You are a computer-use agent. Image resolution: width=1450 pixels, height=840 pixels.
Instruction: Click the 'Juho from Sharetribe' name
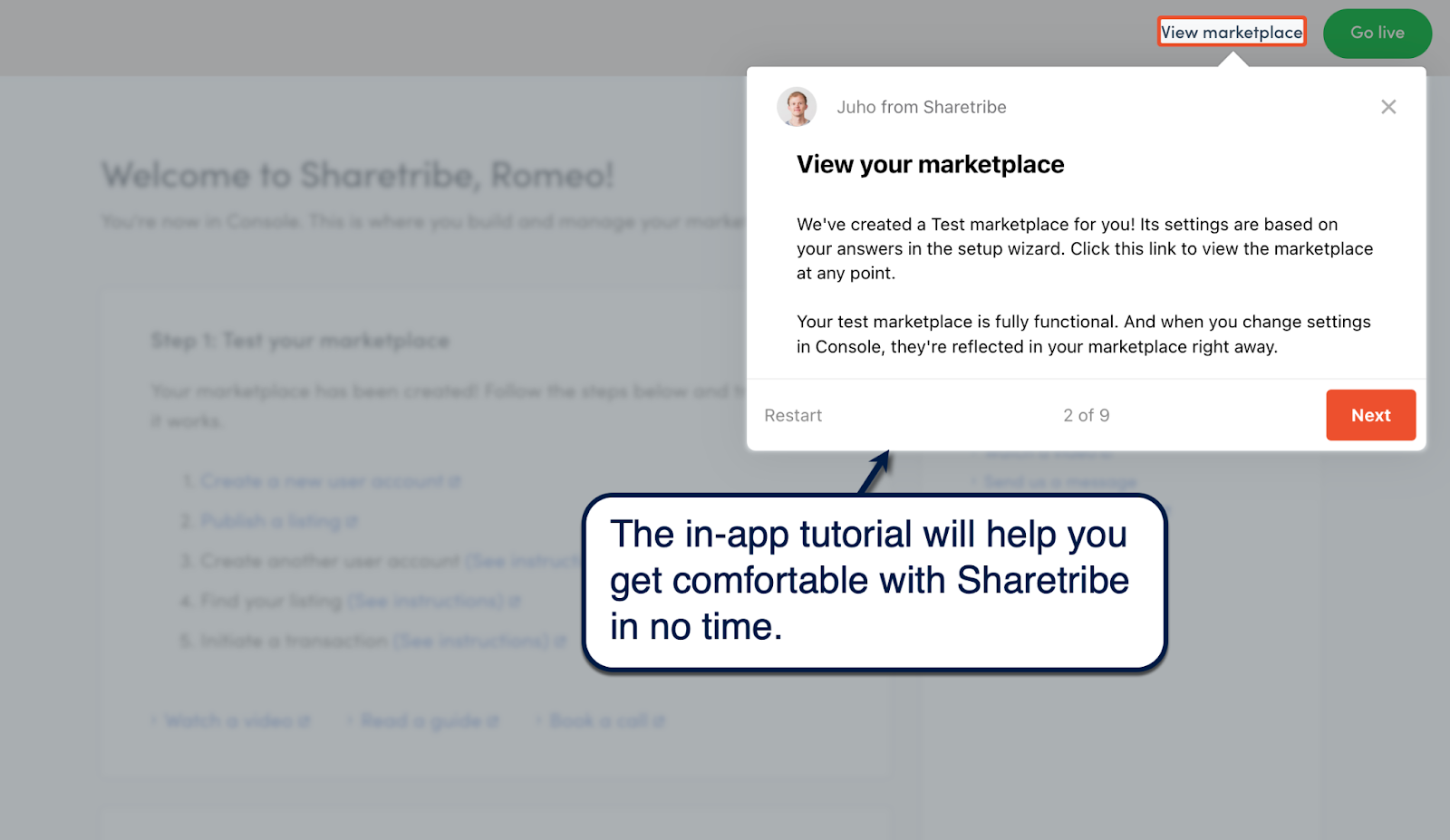point(922,107)
